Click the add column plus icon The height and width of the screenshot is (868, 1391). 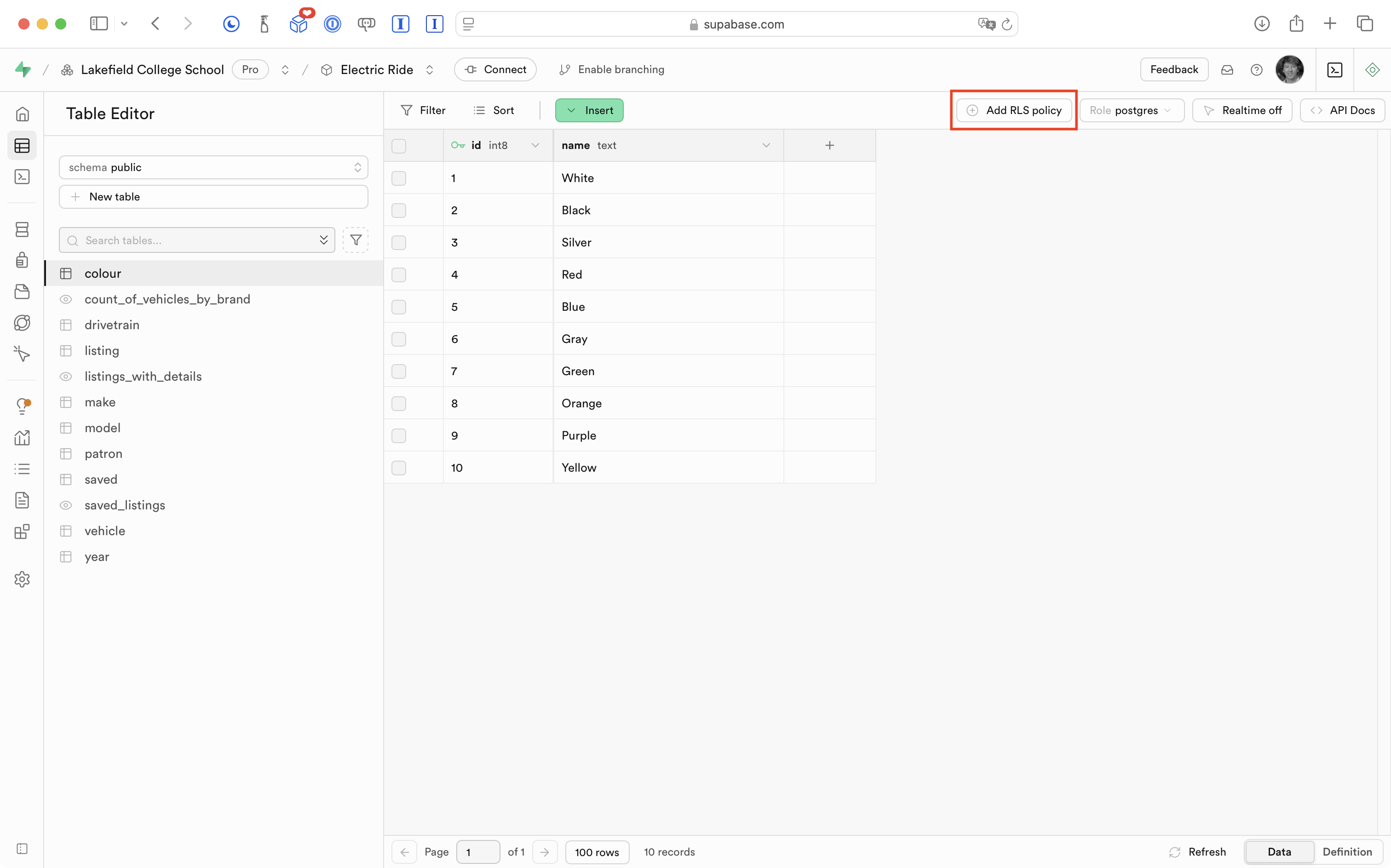829,145
